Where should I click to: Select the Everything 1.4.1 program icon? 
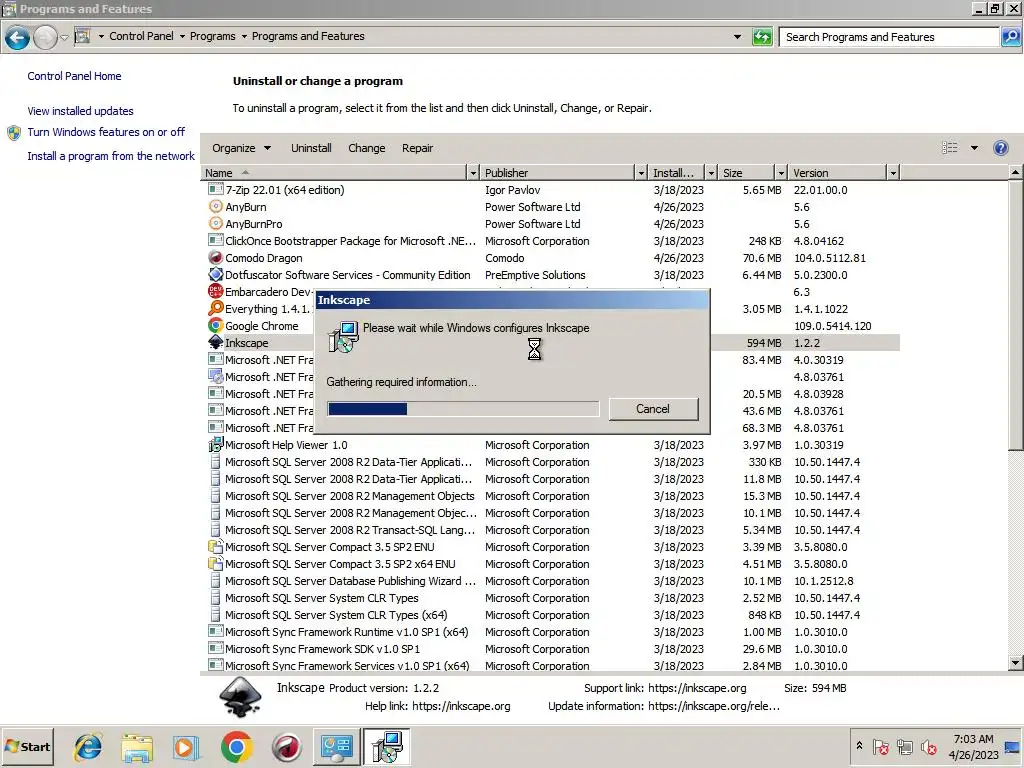(216, 308)
